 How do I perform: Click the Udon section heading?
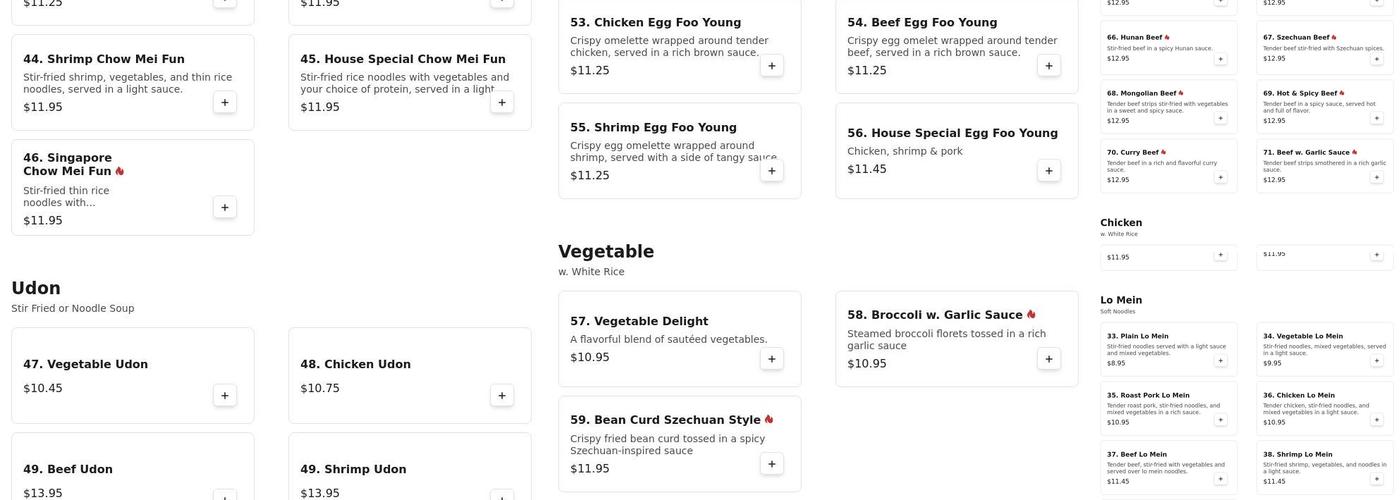[x=36, y=288]
